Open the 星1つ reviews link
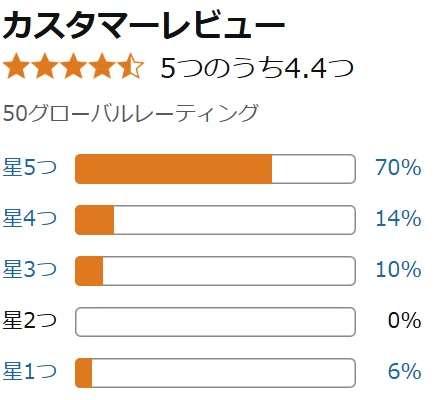Image resolution: width=434 pixels, height=400 pixels. pos(30,371)
